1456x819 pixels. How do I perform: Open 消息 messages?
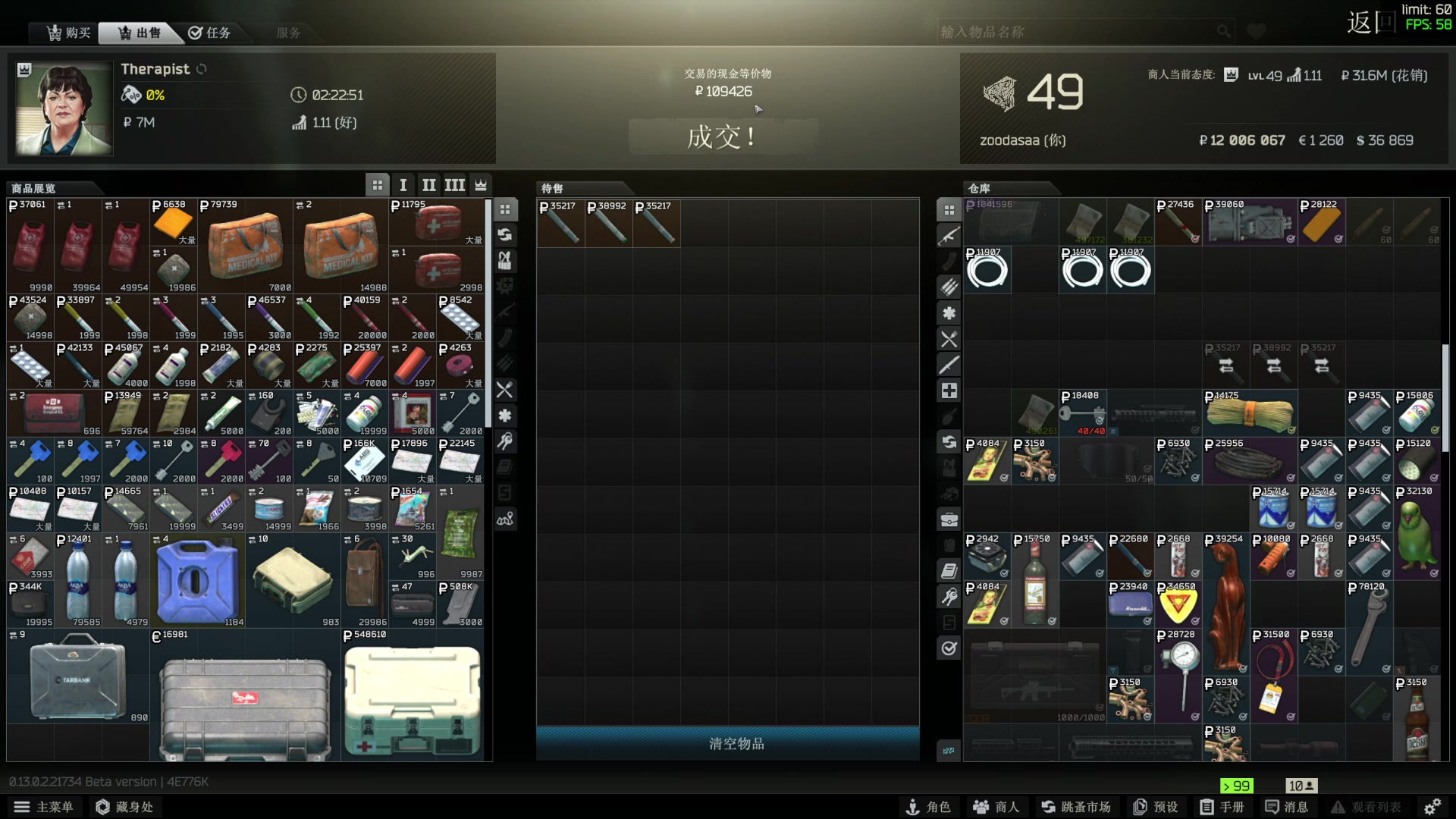click(1287, 807)
